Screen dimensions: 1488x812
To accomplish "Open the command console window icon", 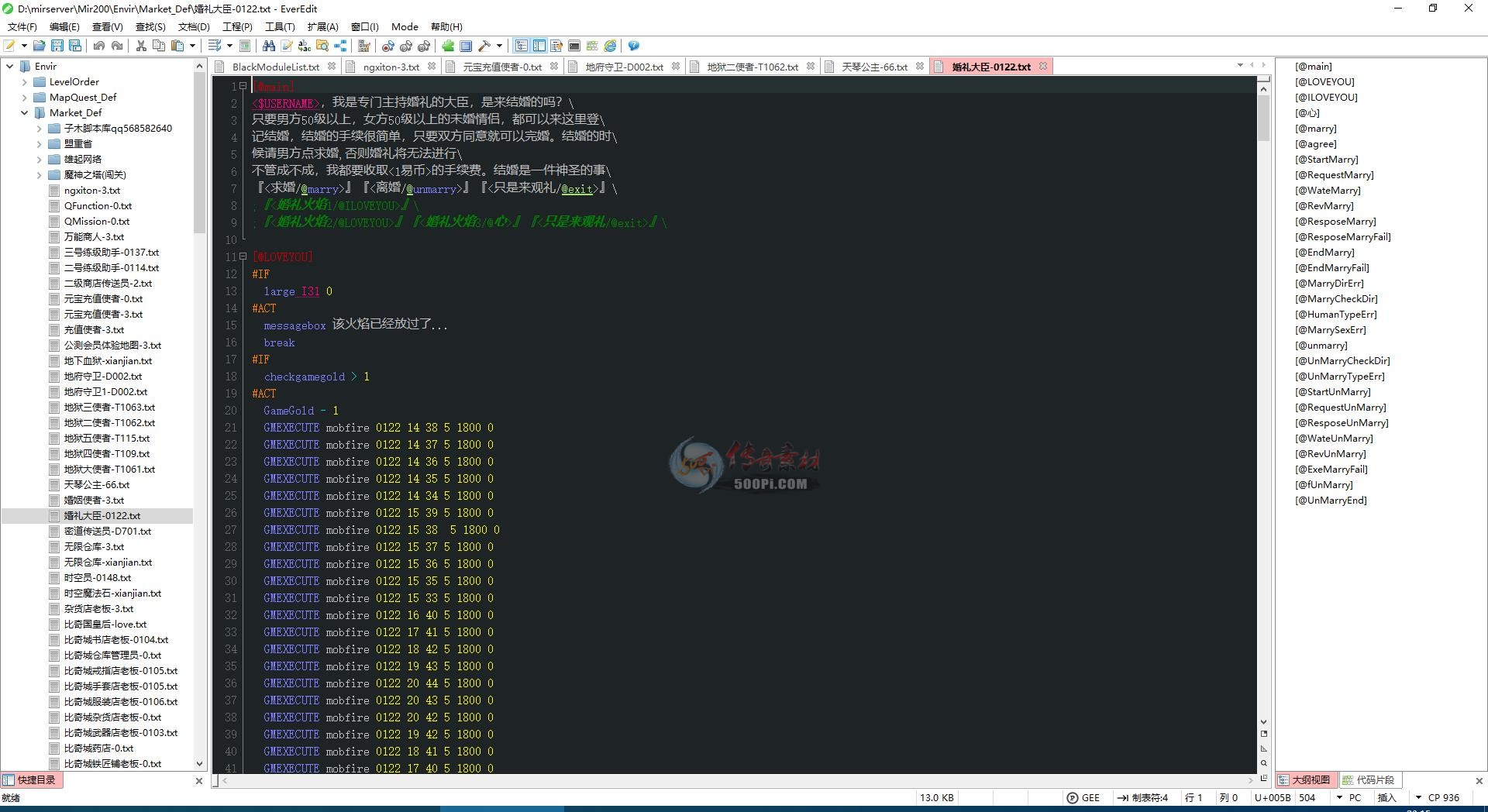I will pyautogui.click(x=574, y=46).
